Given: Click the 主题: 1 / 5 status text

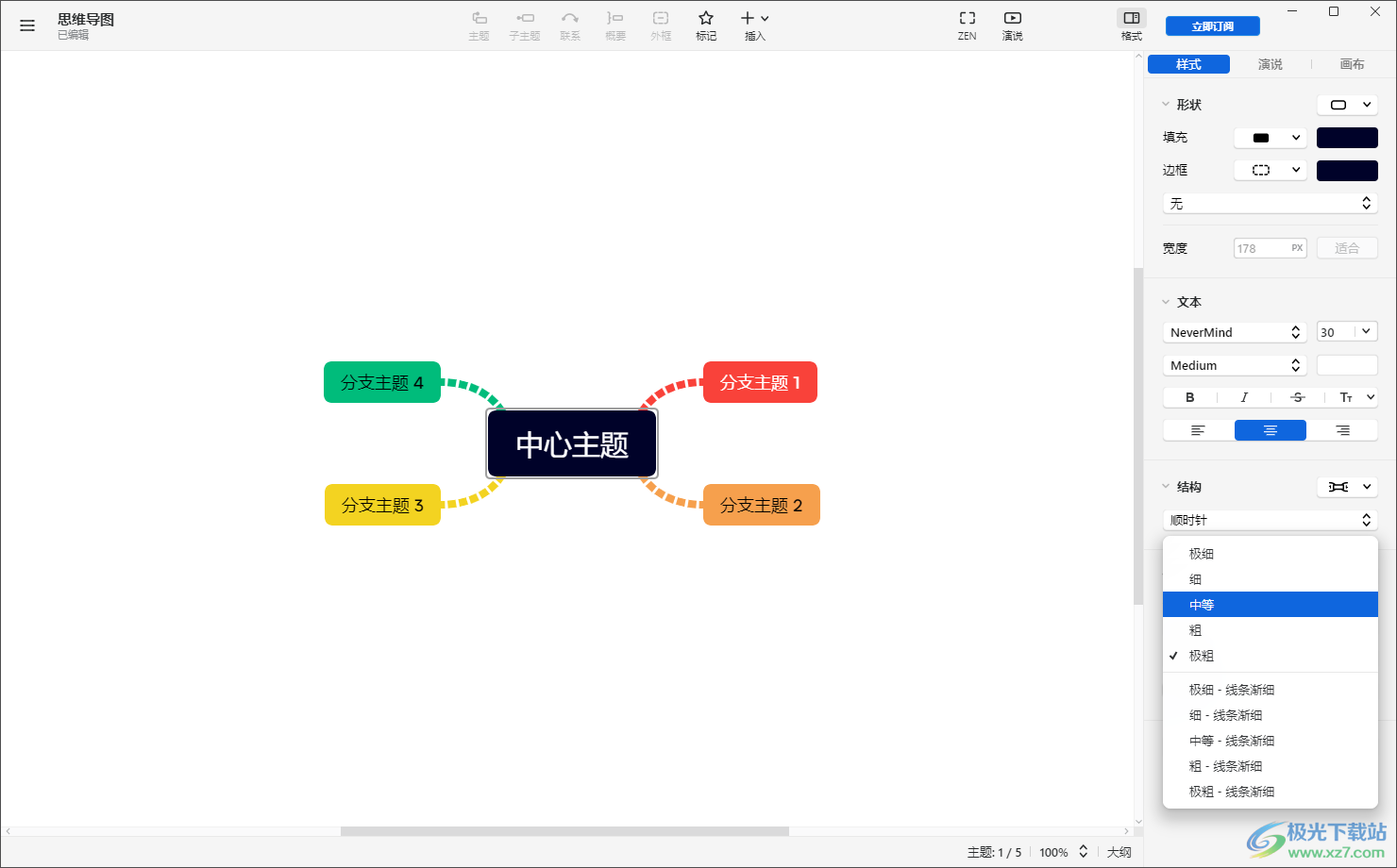Looking at the screenshot, I should tap(994, 852).
